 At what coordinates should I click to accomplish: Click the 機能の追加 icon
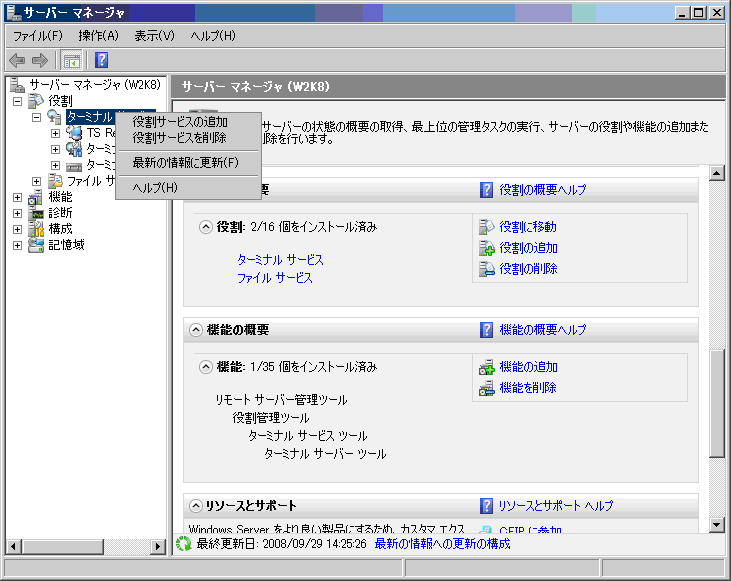486,367
